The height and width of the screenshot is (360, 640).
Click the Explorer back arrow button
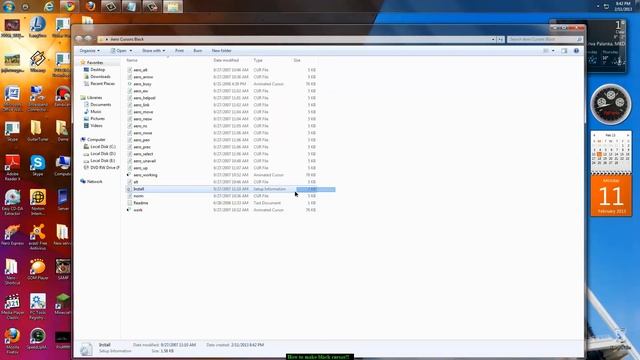[79, 39]
